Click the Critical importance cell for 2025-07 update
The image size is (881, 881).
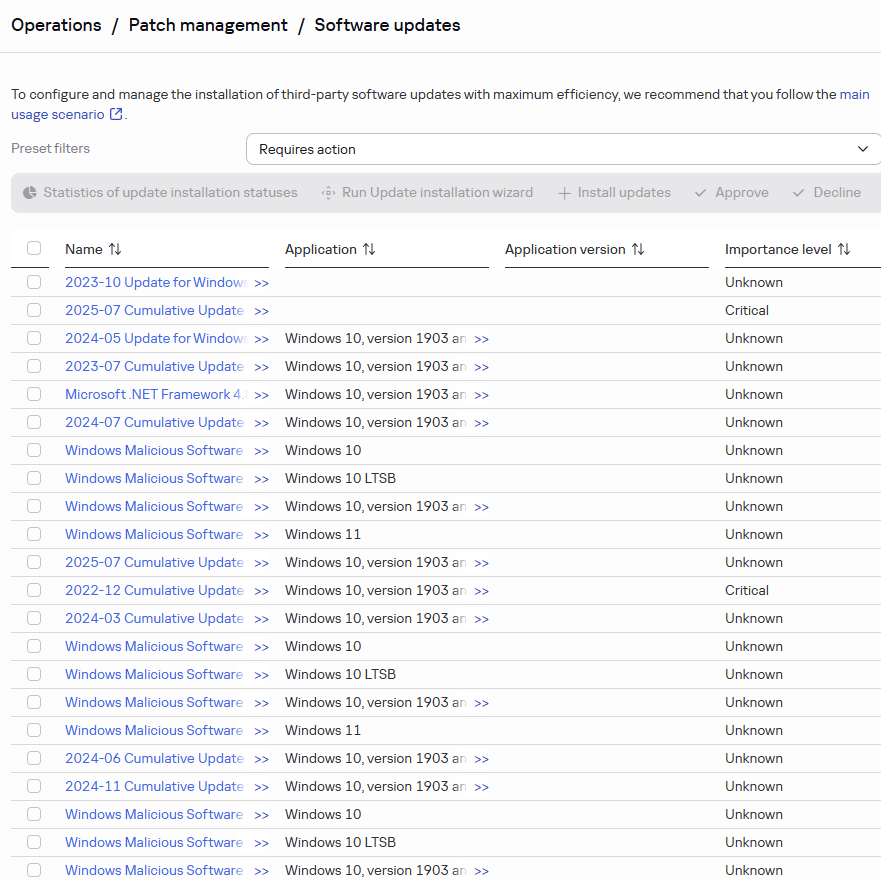coord(747,310)
